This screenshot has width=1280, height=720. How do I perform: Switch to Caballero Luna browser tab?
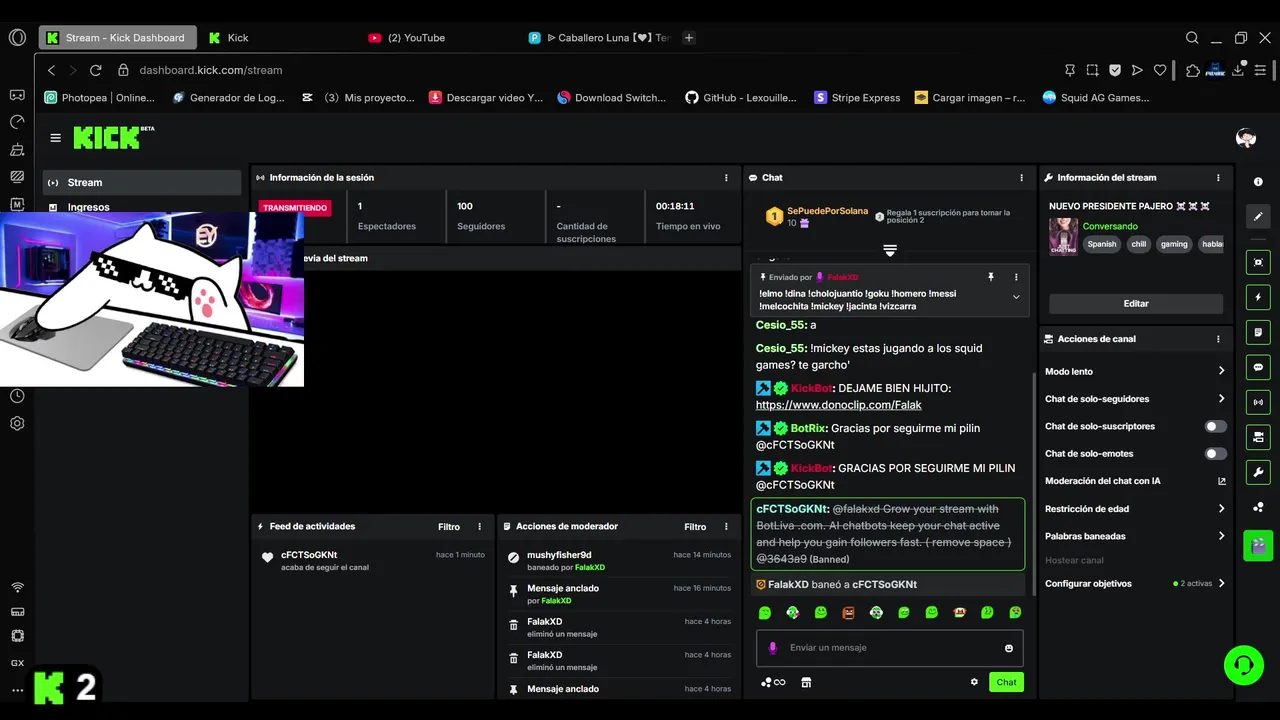598,38
